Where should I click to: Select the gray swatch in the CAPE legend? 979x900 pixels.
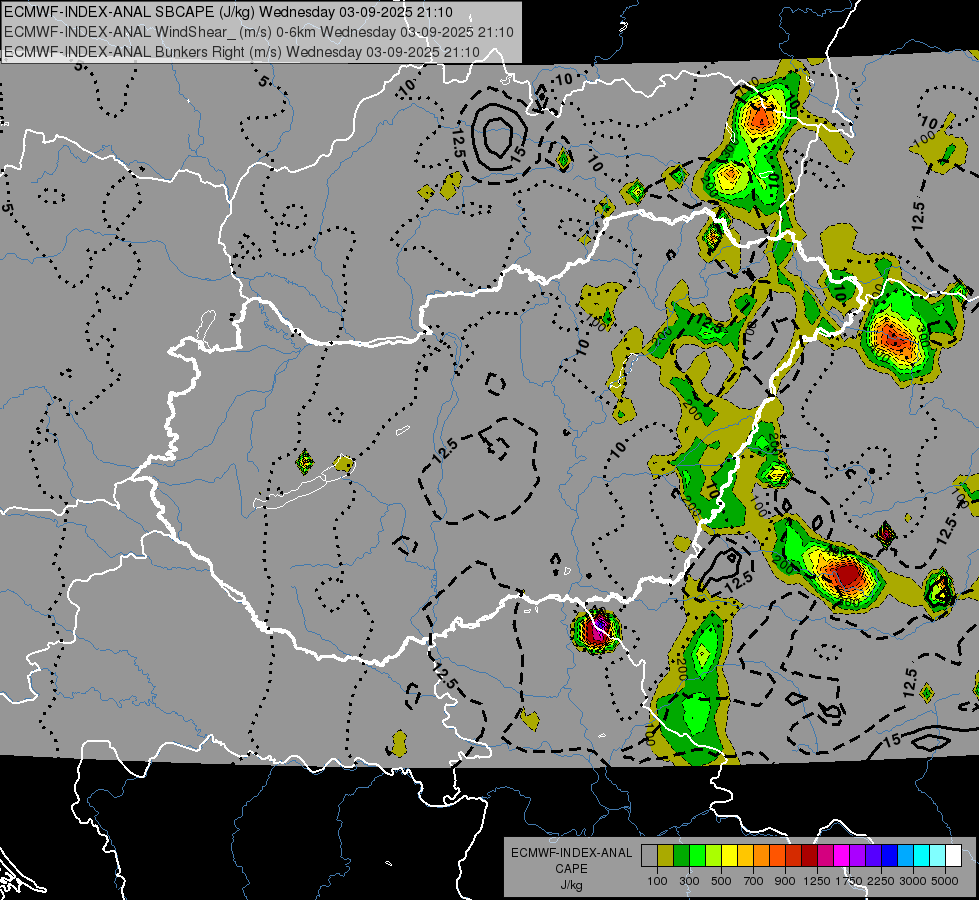(x=649, y=855)
